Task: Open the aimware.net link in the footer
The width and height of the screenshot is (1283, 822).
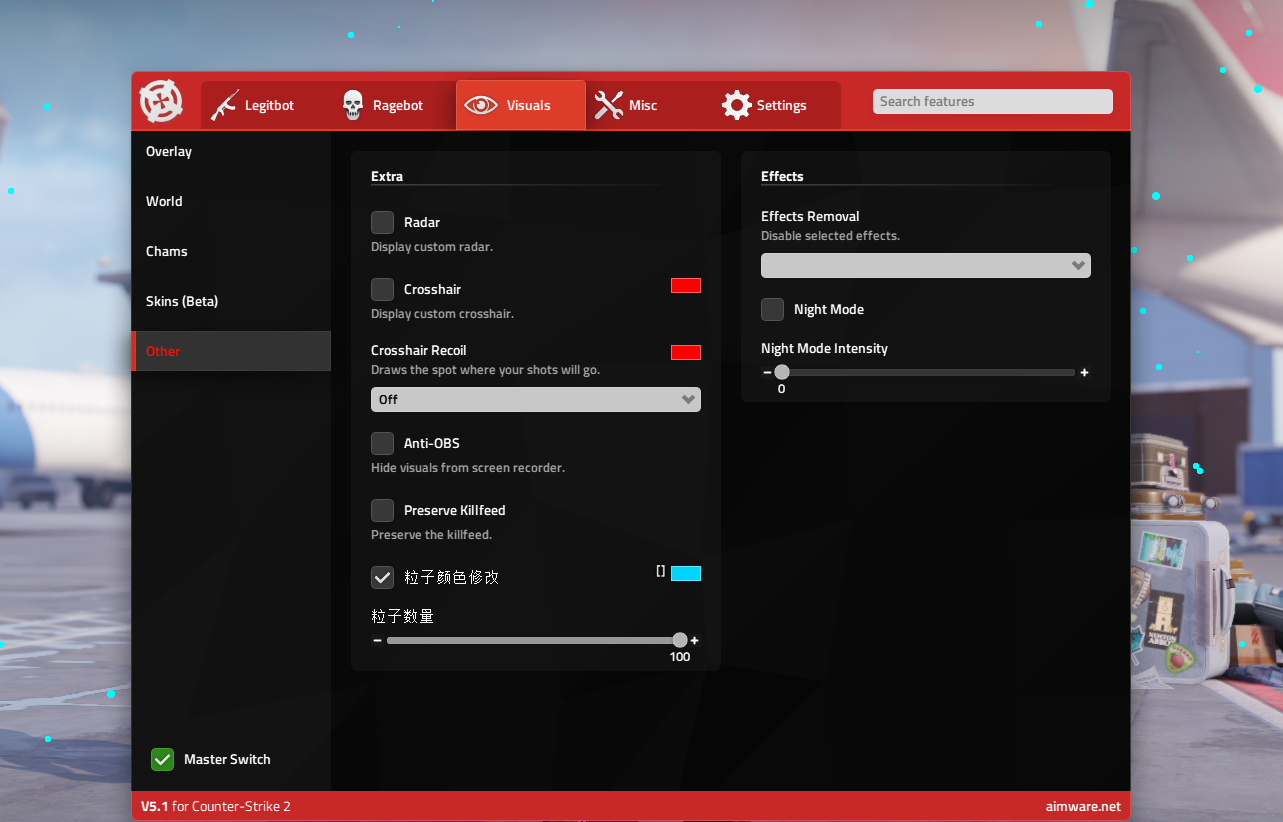Action: click(x=1083, y=806)
